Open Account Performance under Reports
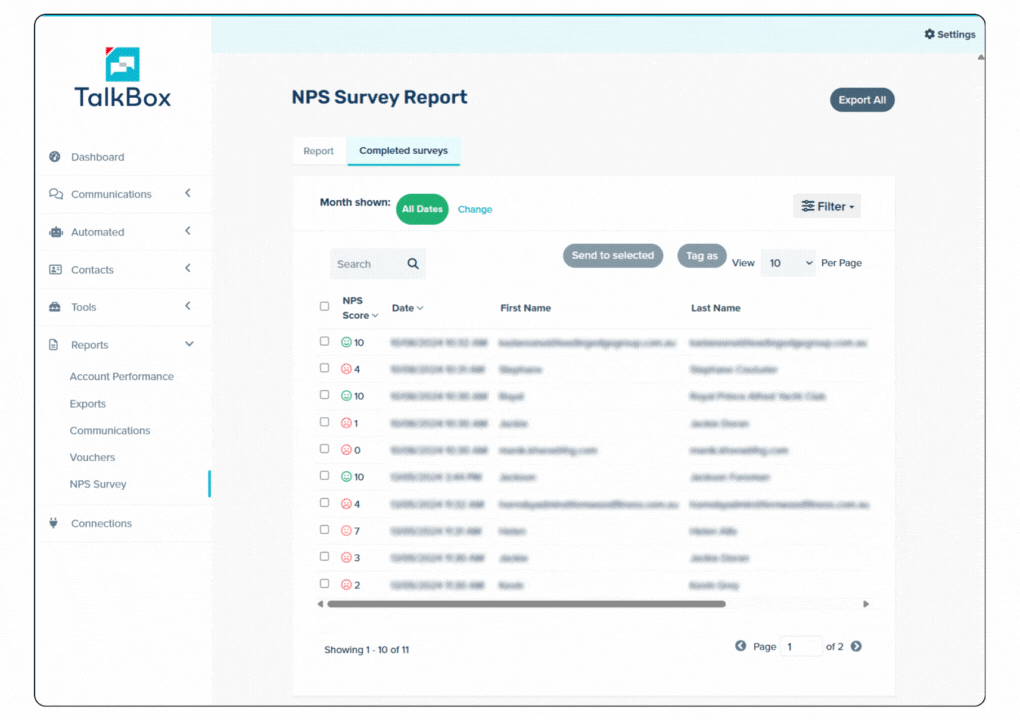The image size is (1020, 720). [x=121, y=377]
